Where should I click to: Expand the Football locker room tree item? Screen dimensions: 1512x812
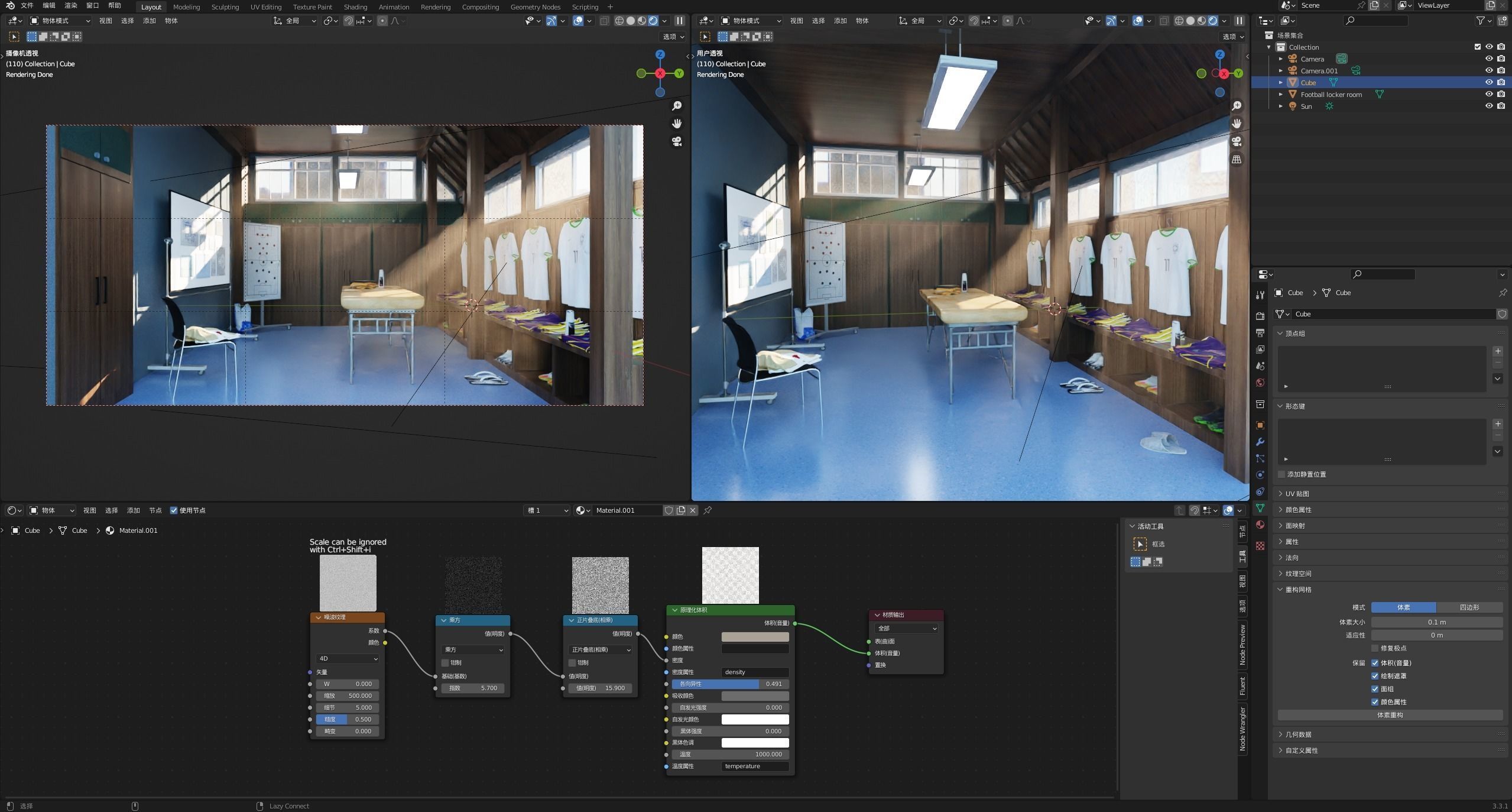1281,94
